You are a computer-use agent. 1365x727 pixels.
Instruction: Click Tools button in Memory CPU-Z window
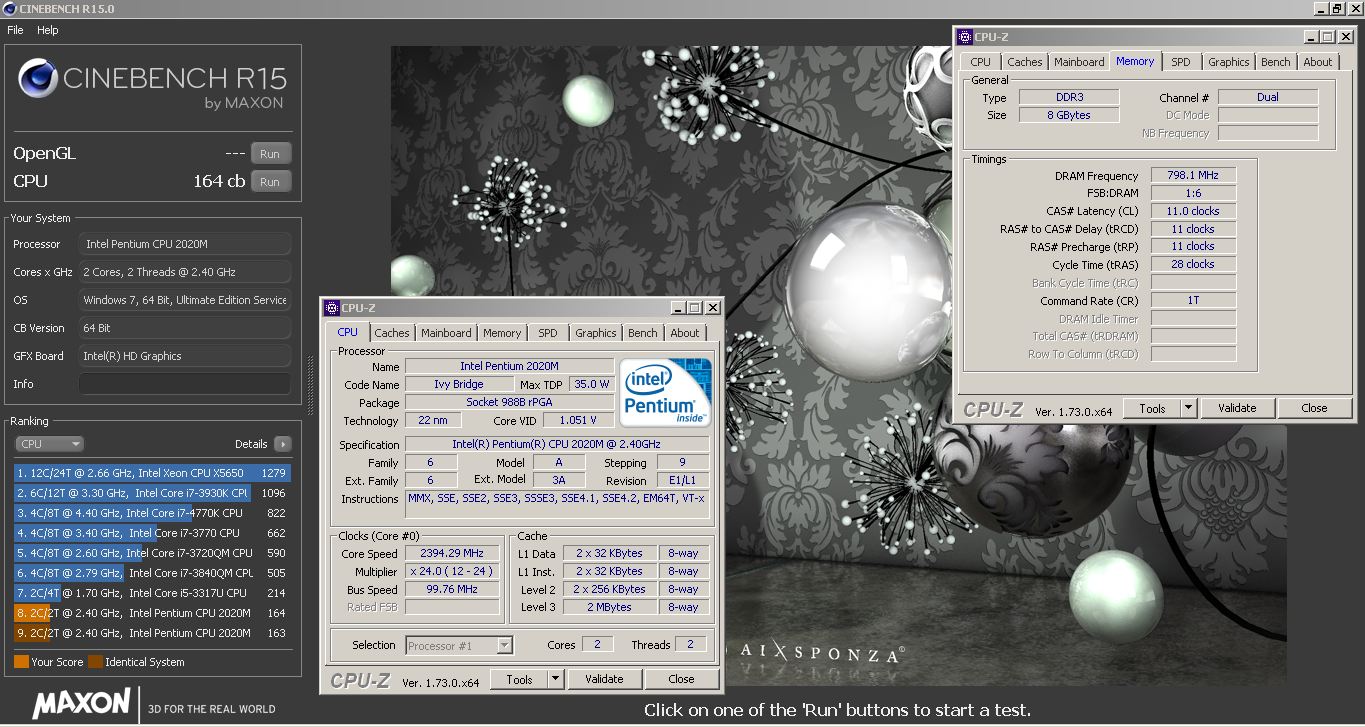coord(1153,408)
